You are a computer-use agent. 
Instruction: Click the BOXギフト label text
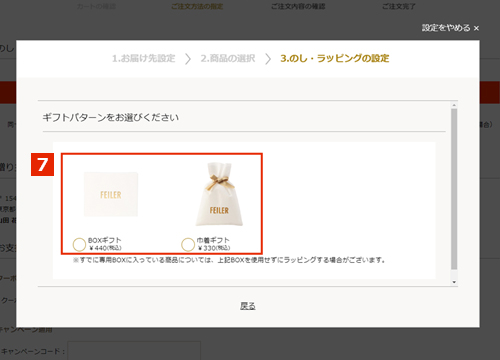tap(105, 240)
